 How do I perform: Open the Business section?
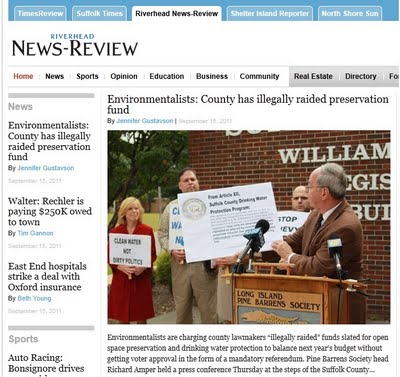point(212,76)
